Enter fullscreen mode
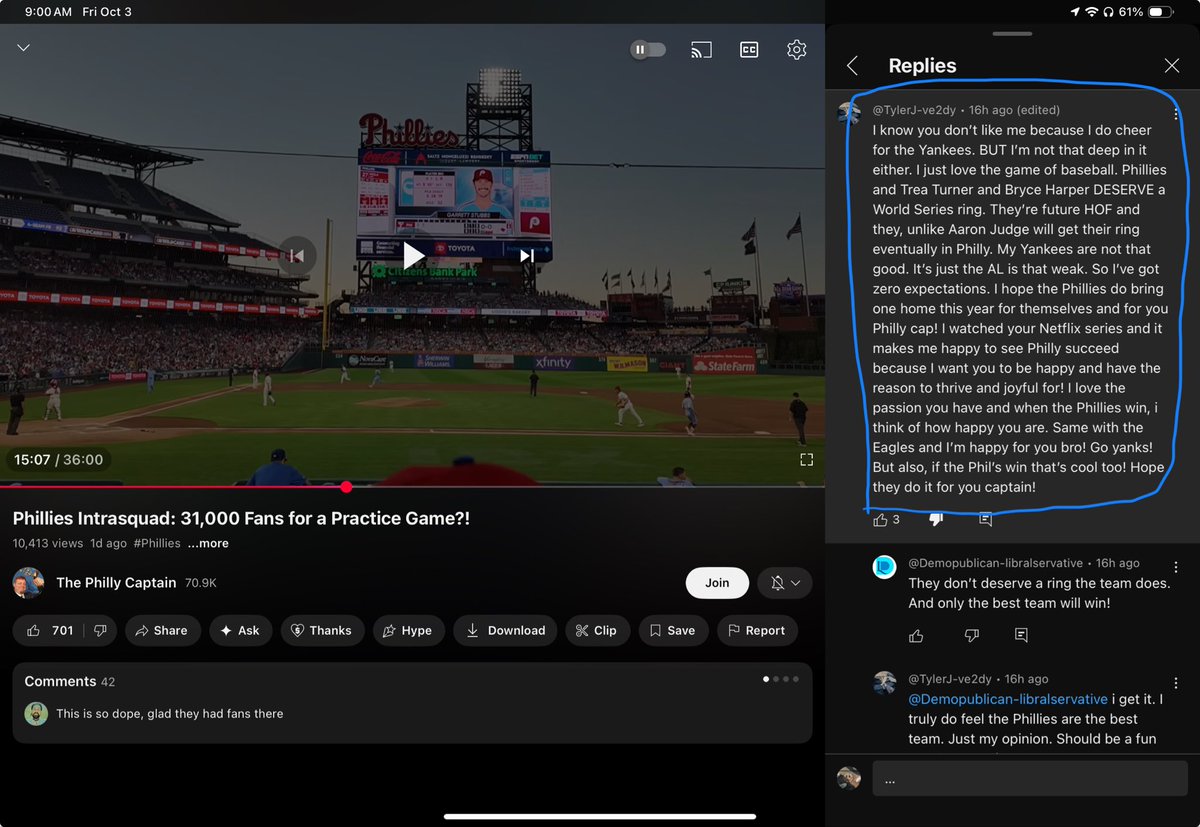The image size is (1200, 827). (806, 459)
